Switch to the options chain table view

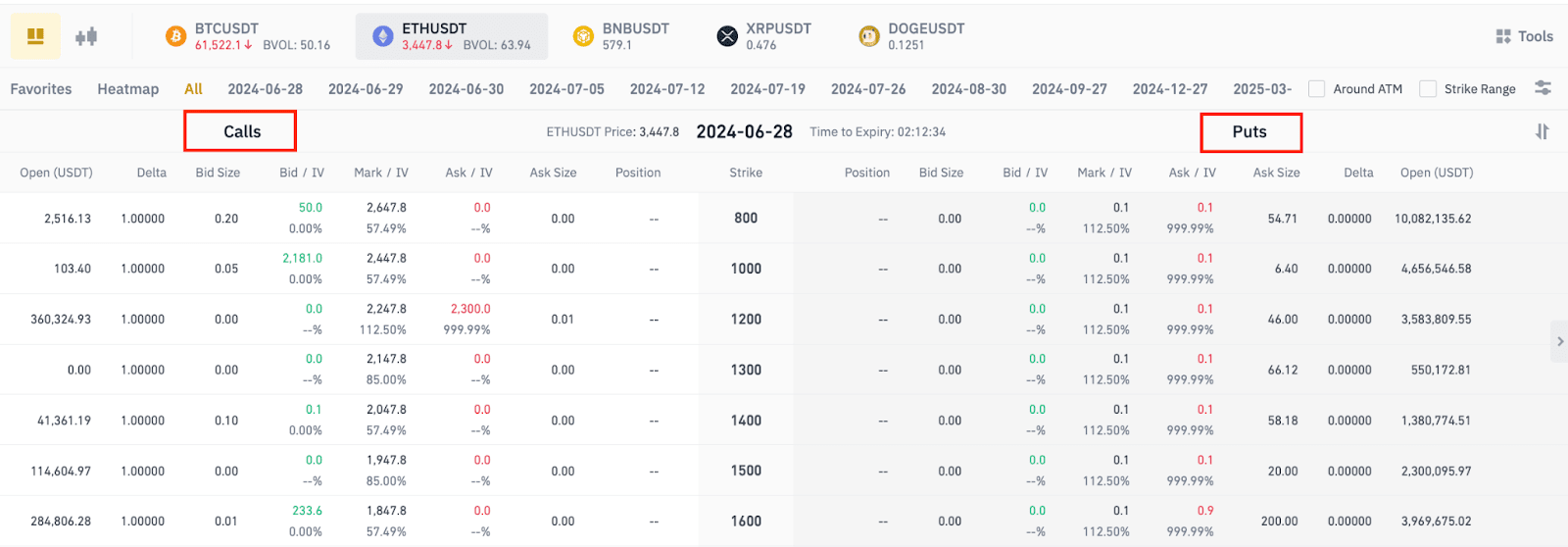(x=35, y=37)
